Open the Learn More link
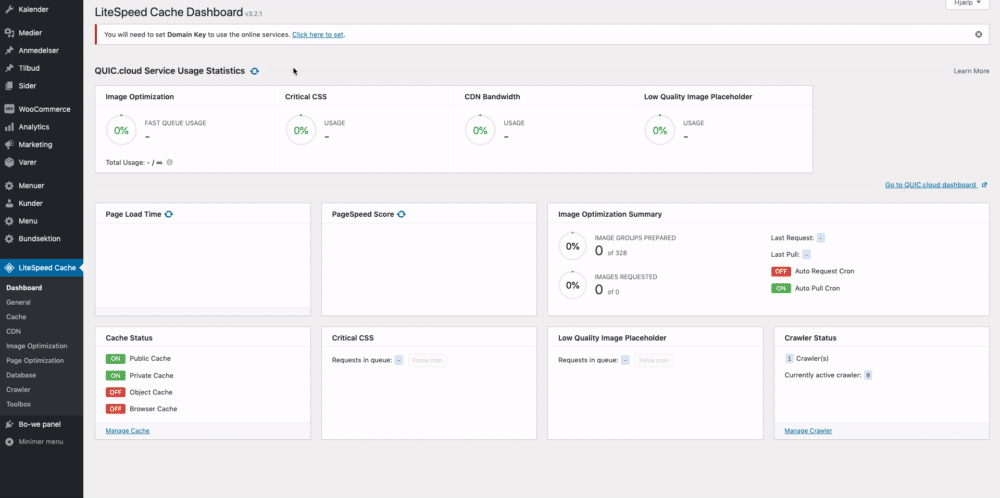This screenshot has width=1000, height=498. 971,71
